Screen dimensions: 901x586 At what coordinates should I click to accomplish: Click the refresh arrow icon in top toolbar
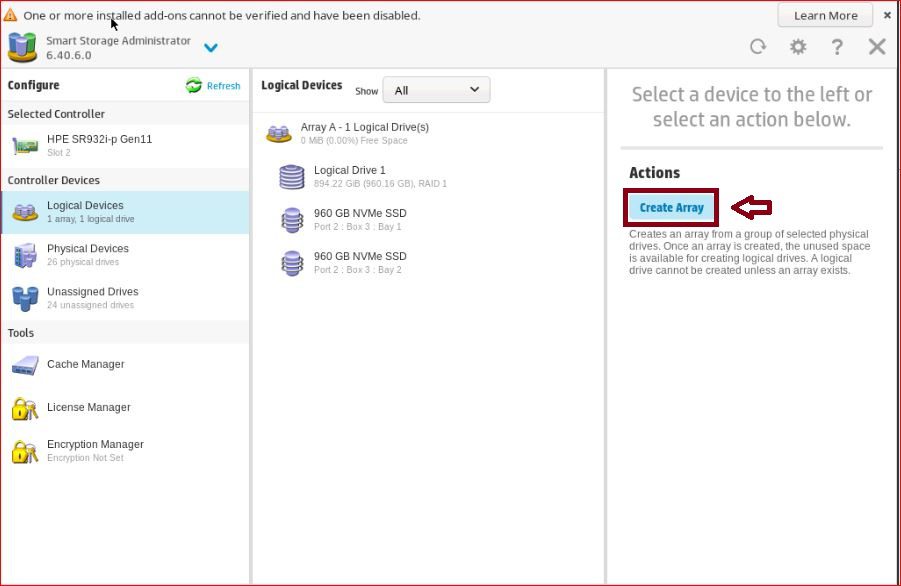758,46
